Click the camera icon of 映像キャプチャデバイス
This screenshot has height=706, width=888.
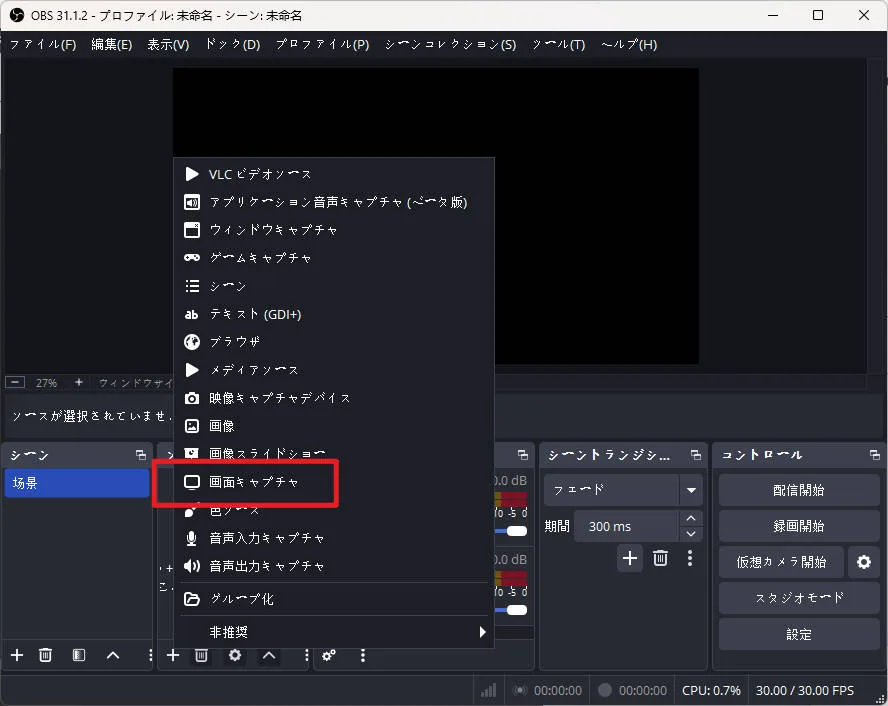point(192,399)
